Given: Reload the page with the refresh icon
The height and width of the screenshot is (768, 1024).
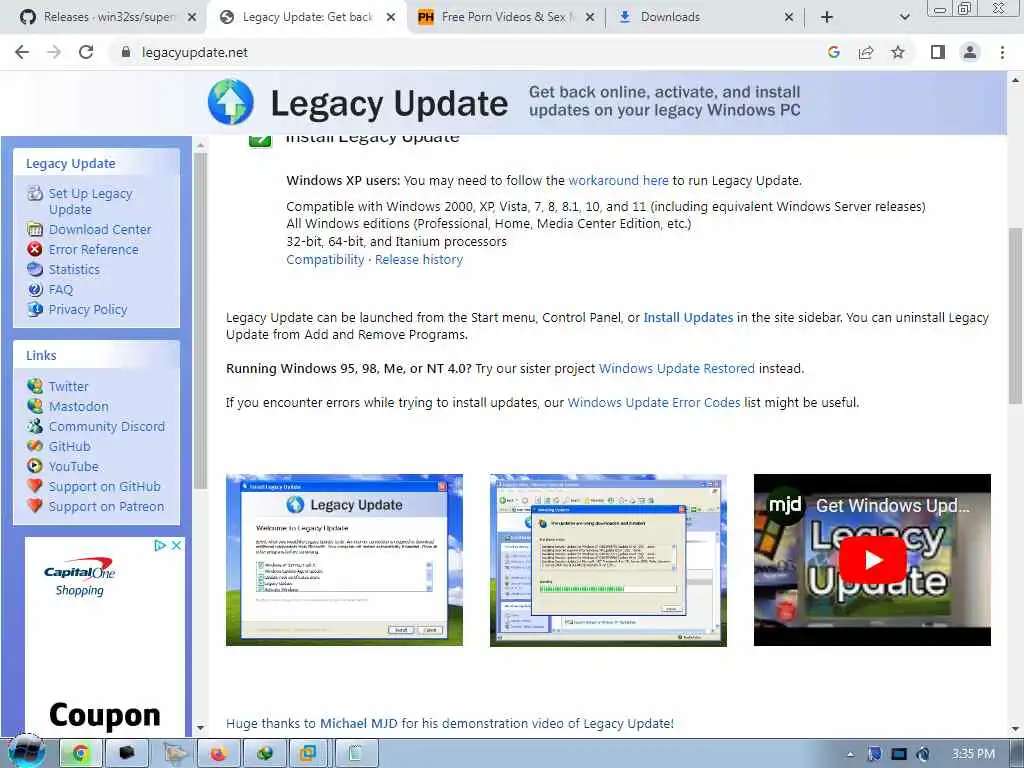Looking at the screenshot, I should [x=86, y=52].
